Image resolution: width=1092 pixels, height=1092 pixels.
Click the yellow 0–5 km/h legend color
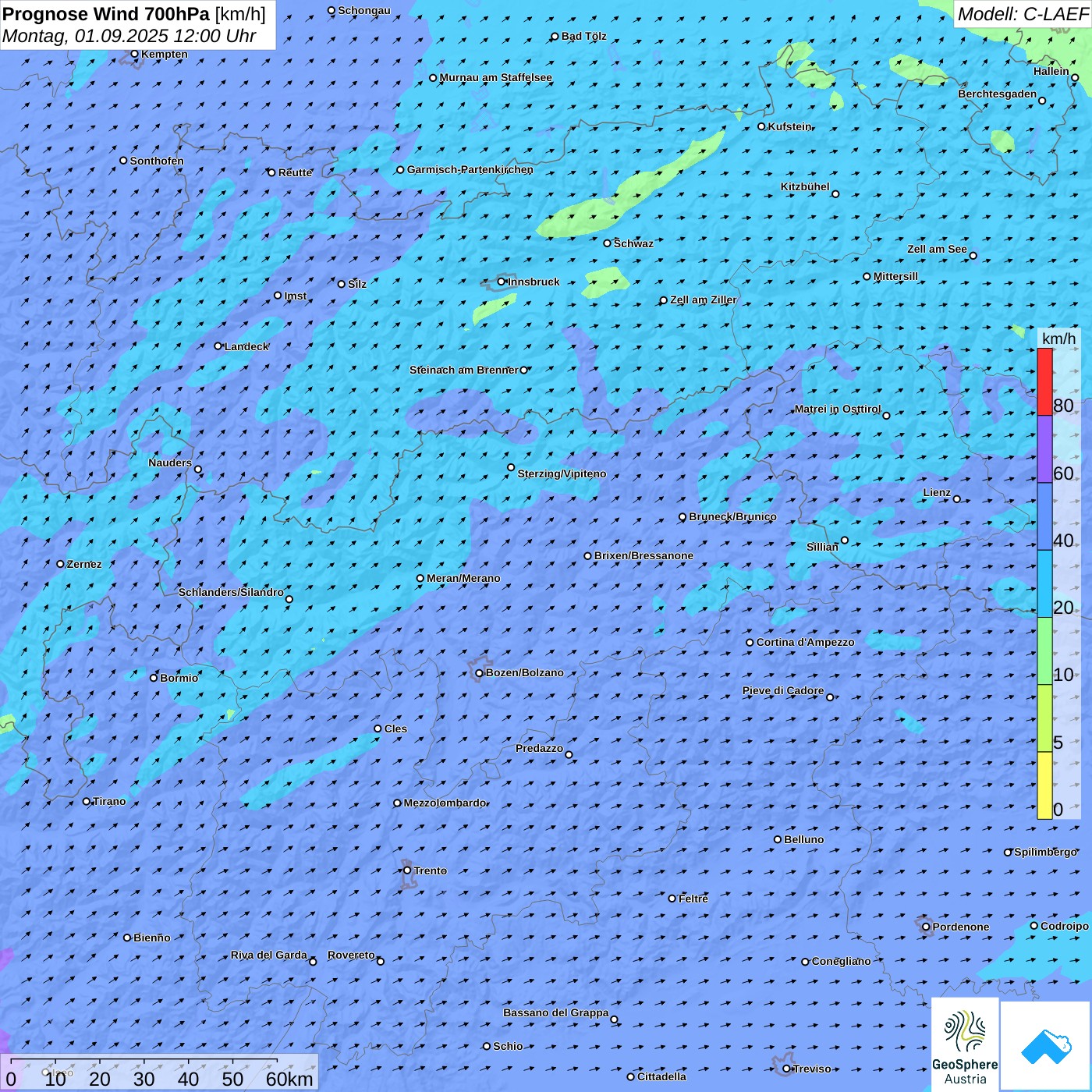(x=1044, y=785)
